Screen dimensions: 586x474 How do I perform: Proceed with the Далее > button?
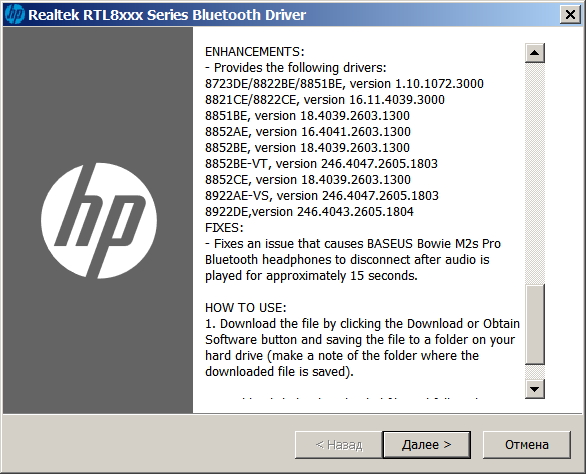[x=426, y=445]
